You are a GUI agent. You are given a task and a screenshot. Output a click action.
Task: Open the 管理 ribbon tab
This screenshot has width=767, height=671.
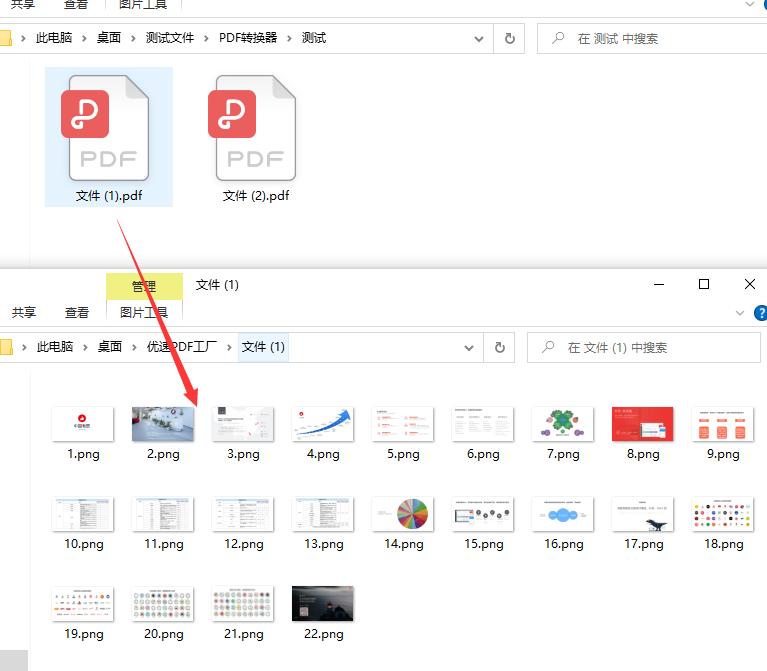click(144, 286)
